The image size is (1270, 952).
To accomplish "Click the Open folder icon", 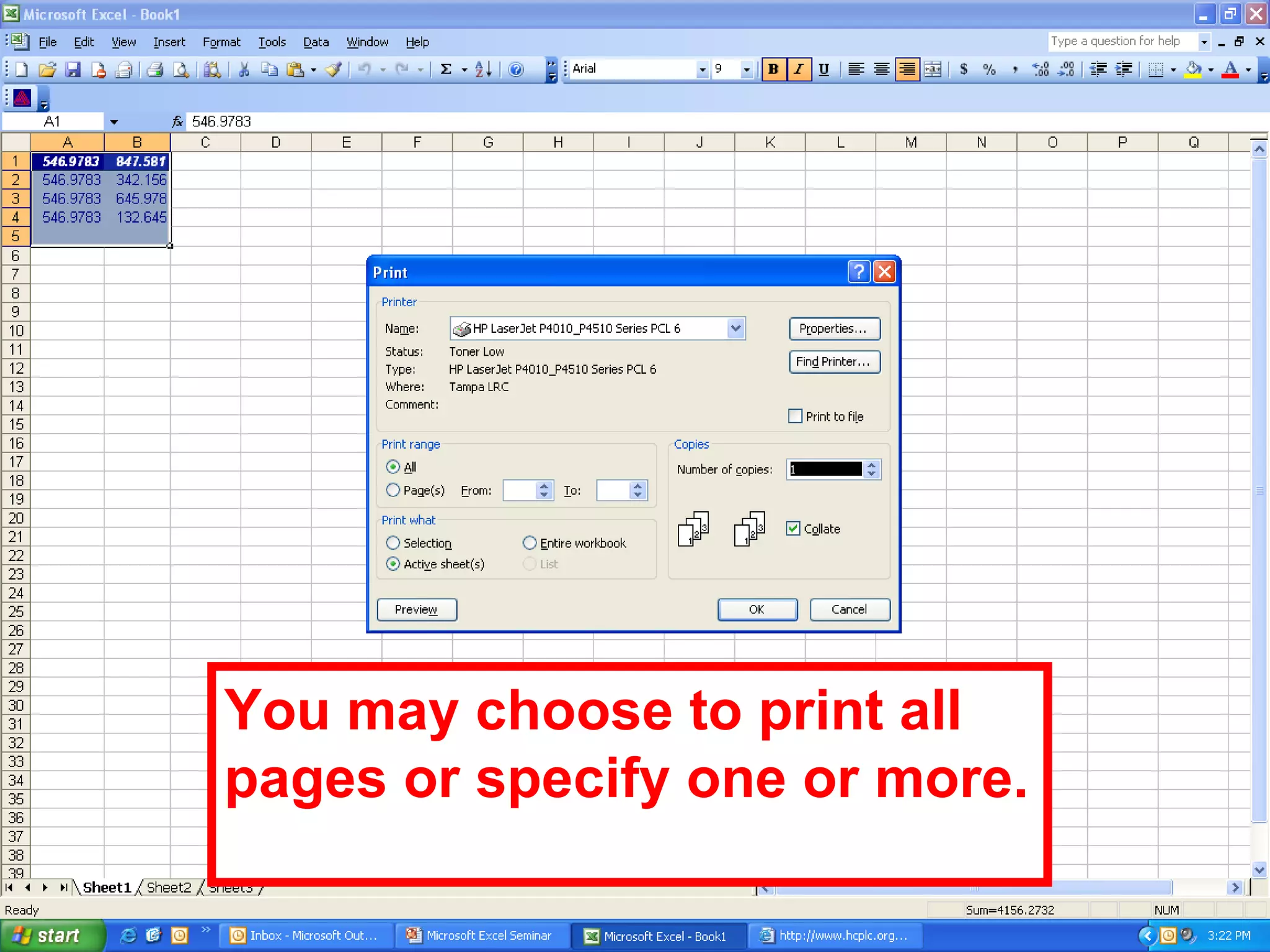I will pyautogui.click(x=47, y=69).
